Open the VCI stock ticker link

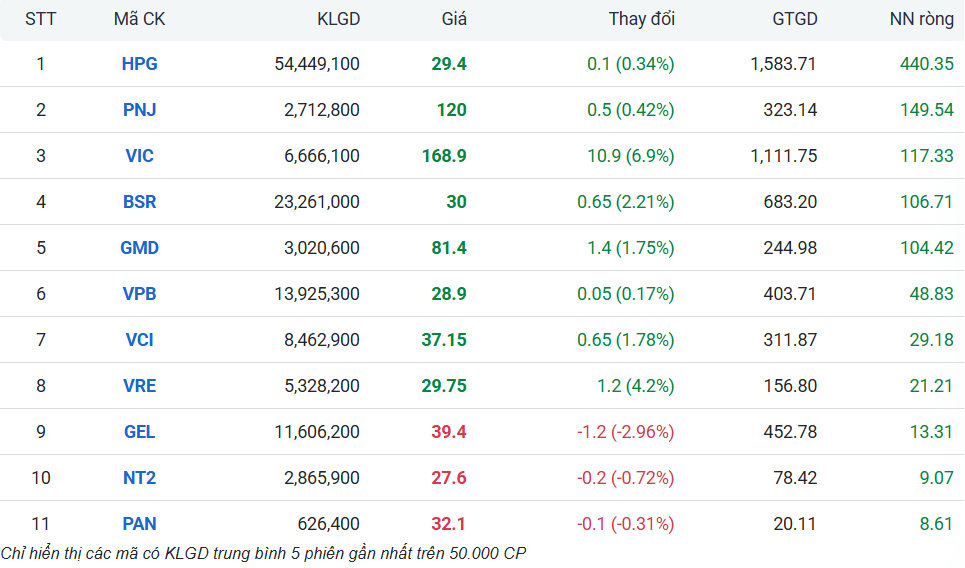click(x=139, y=340)
